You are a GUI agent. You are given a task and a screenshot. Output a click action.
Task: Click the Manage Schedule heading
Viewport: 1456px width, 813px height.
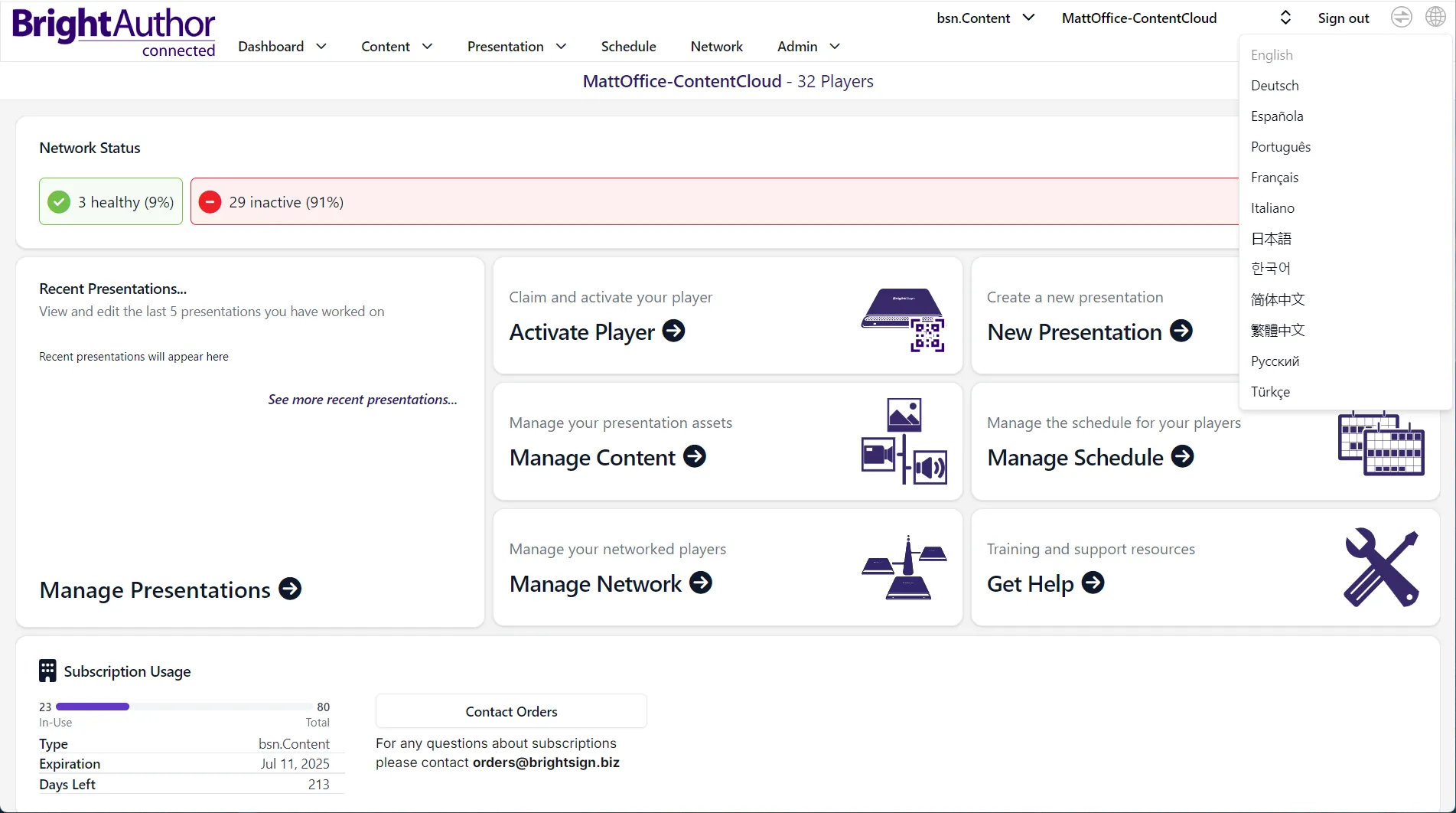click(1075, 457)
